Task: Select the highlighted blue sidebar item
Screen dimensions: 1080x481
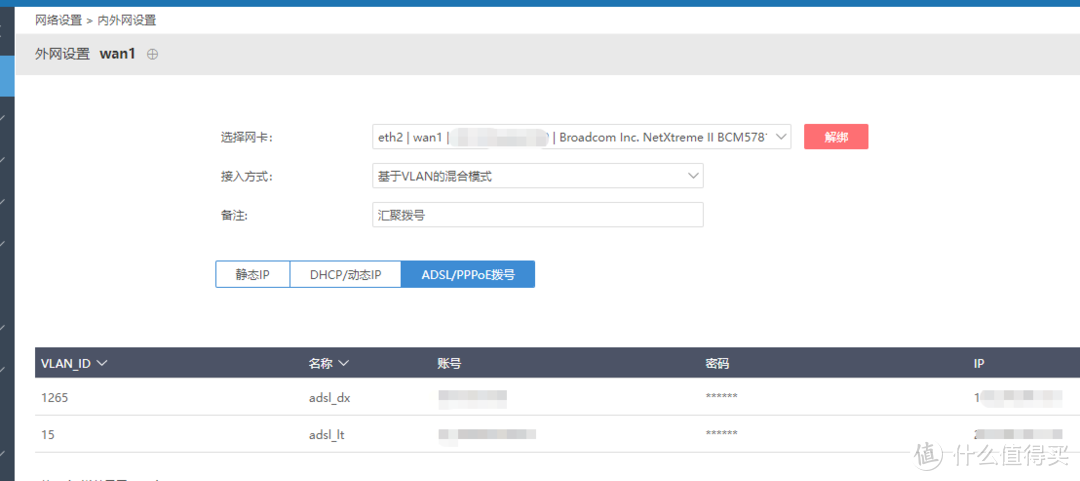Action: pyautogui.click(x=7, y=75)
